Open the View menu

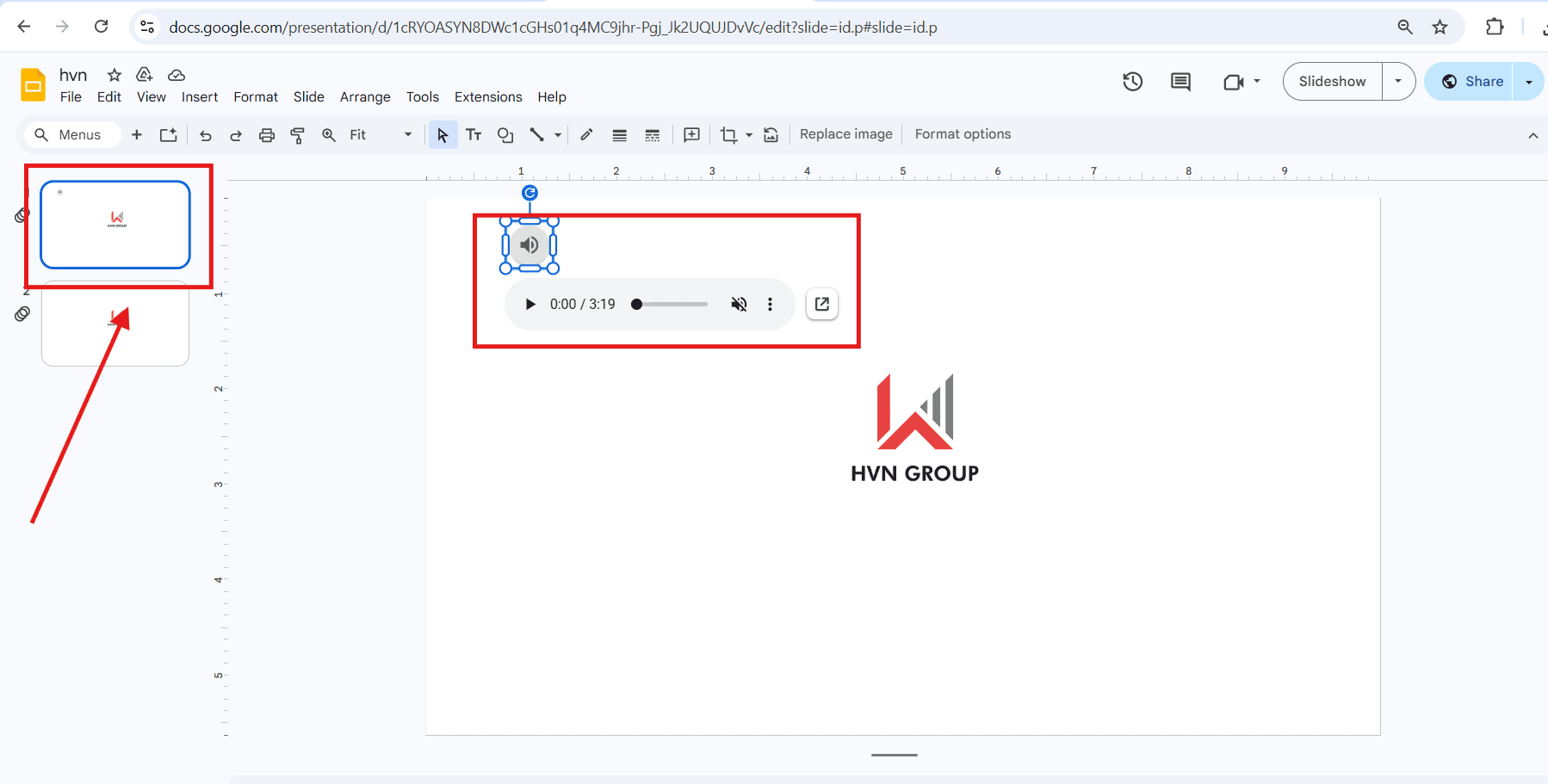(152, 97)
